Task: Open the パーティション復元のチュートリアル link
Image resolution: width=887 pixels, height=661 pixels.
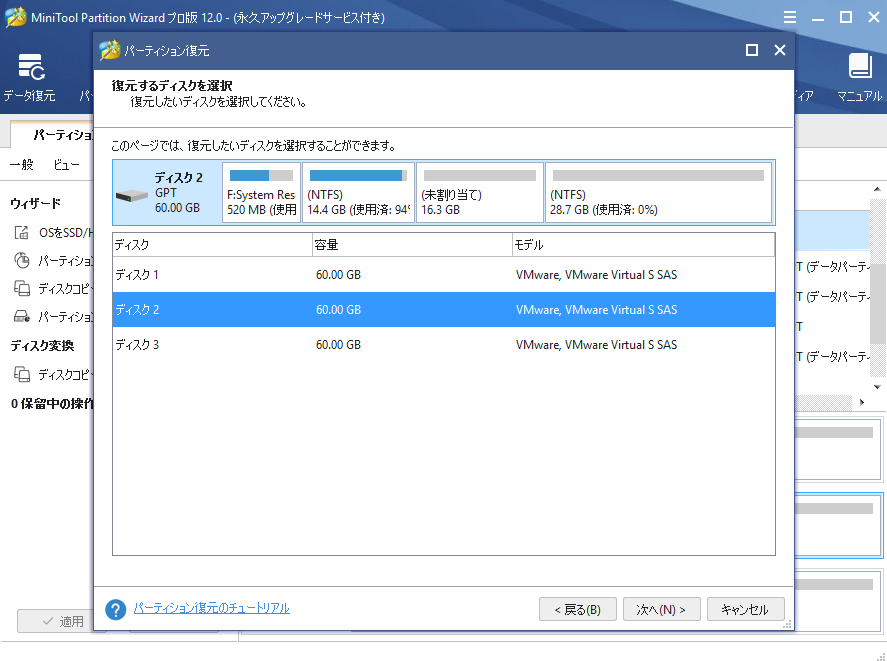Action: pos(211,608)
